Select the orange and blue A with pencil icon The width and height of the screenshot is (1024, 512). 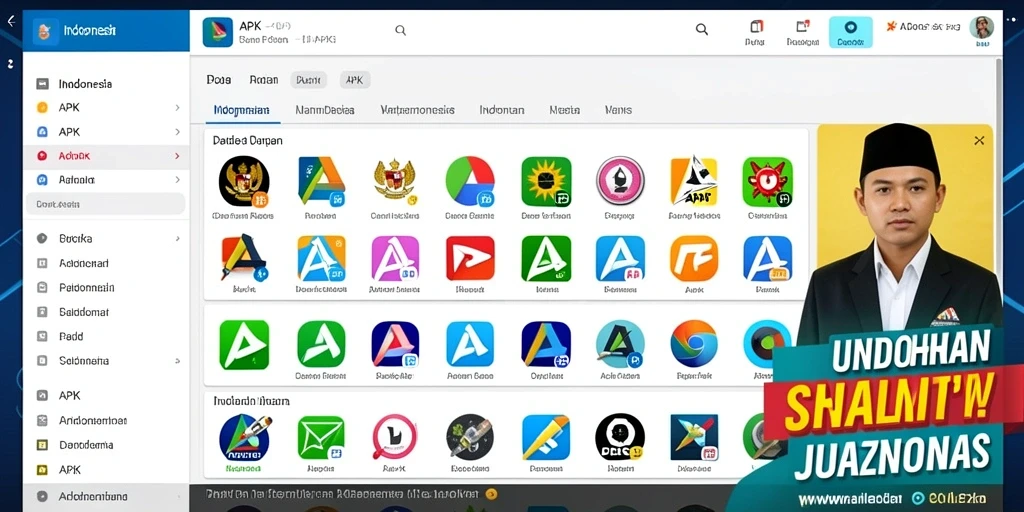pyautogui.click(x=244, y=259)
